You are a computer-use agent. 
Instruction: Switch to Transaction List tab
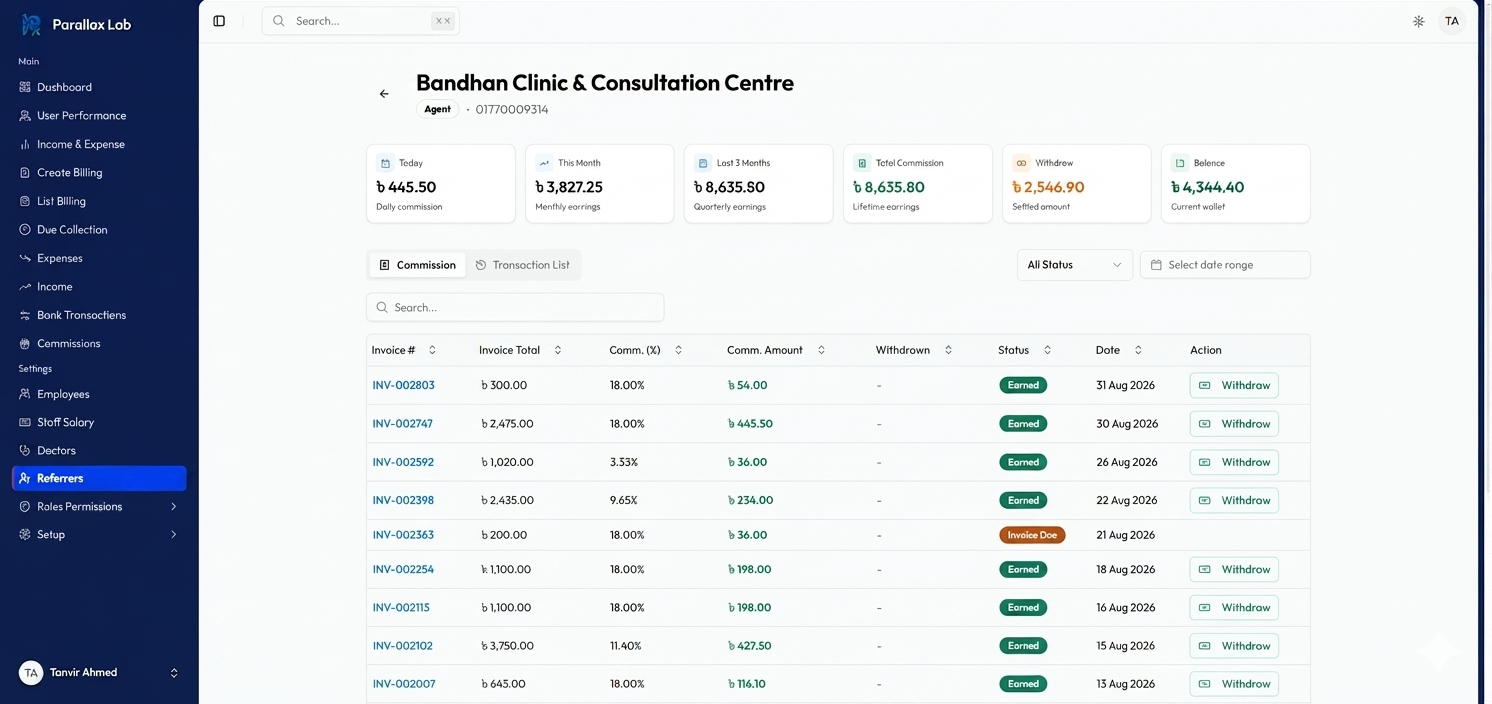tap(522, 265)
